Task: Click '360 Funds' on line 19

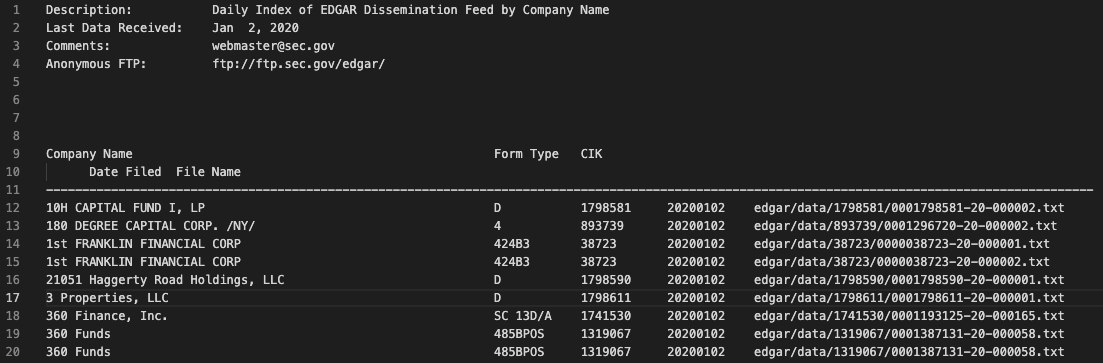Action: [x=78, y=334]
